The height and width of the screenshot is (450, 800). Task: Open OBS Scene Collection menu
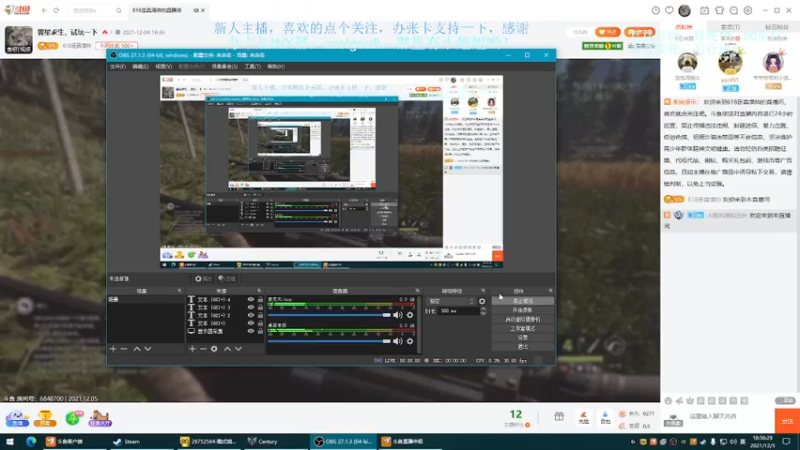224,66
